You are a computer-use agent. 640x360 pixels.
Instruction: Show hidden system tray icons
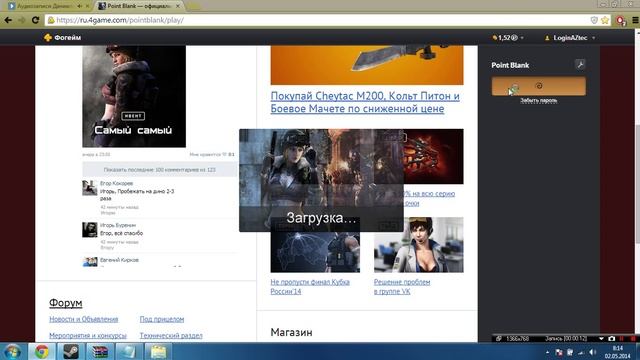pos(547,352)
